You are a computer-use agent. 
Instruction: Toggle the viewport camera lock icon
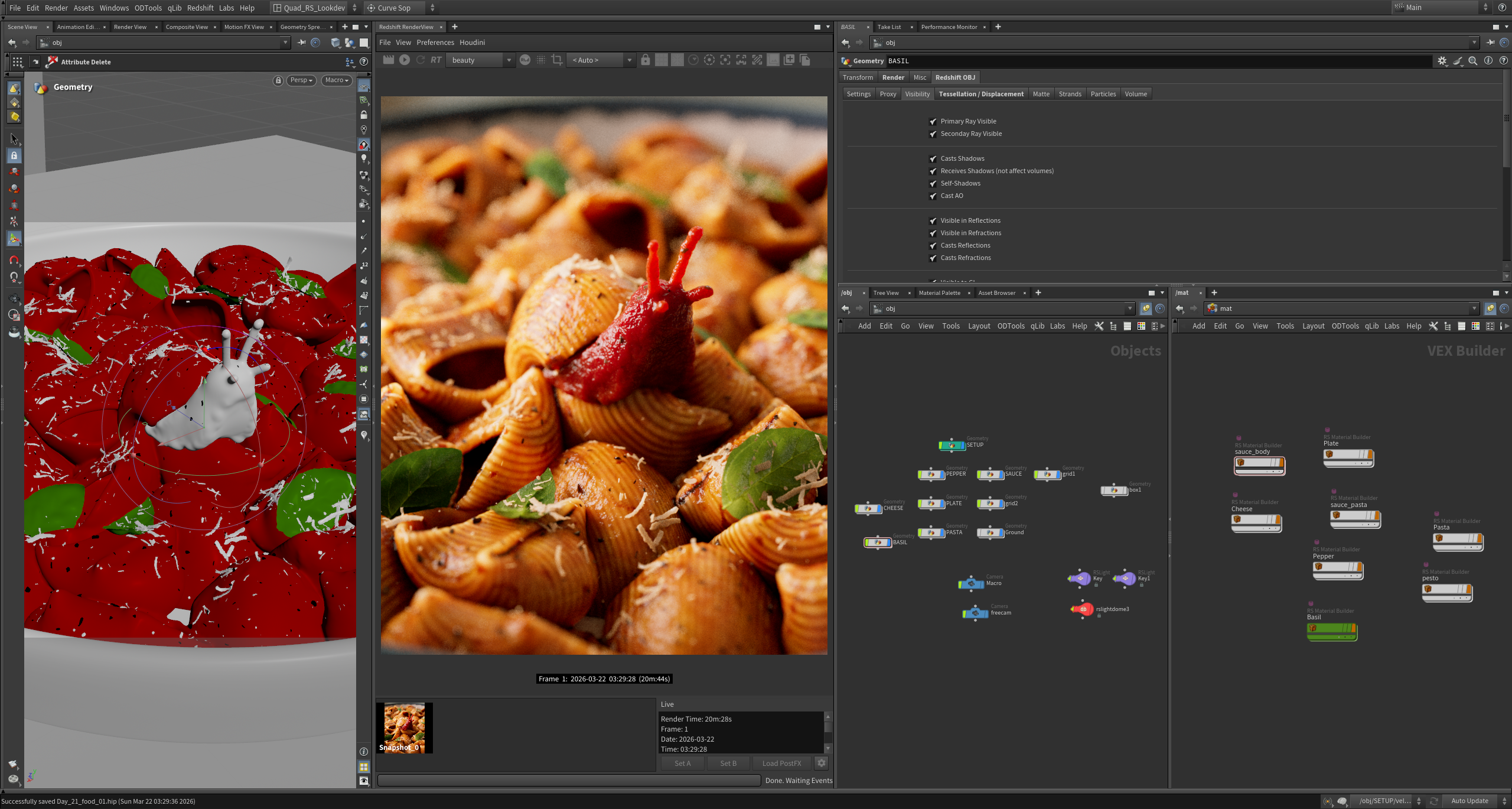click(278, 80)
